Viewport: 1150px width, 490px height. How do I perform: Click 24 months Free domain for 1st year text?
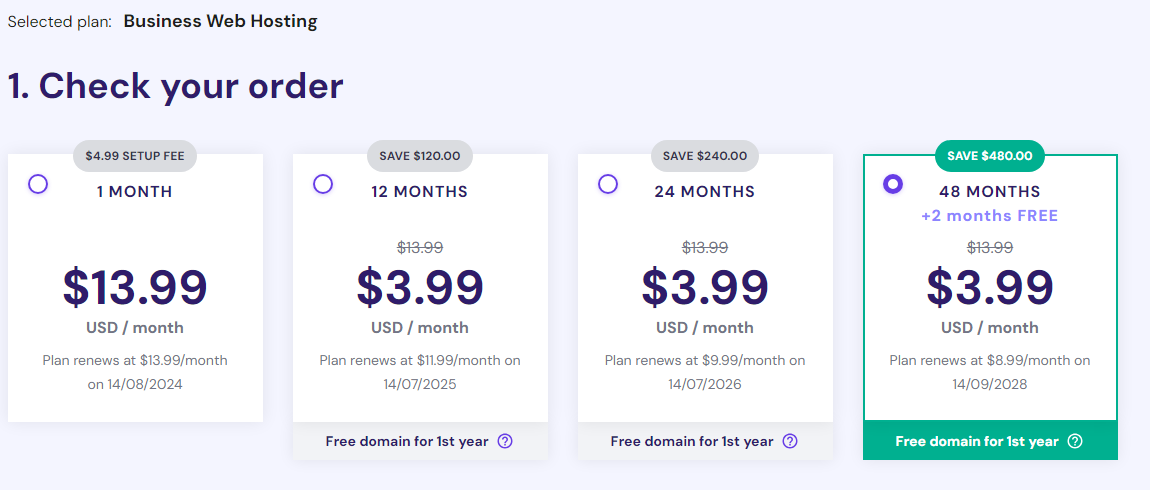point(692,442)
